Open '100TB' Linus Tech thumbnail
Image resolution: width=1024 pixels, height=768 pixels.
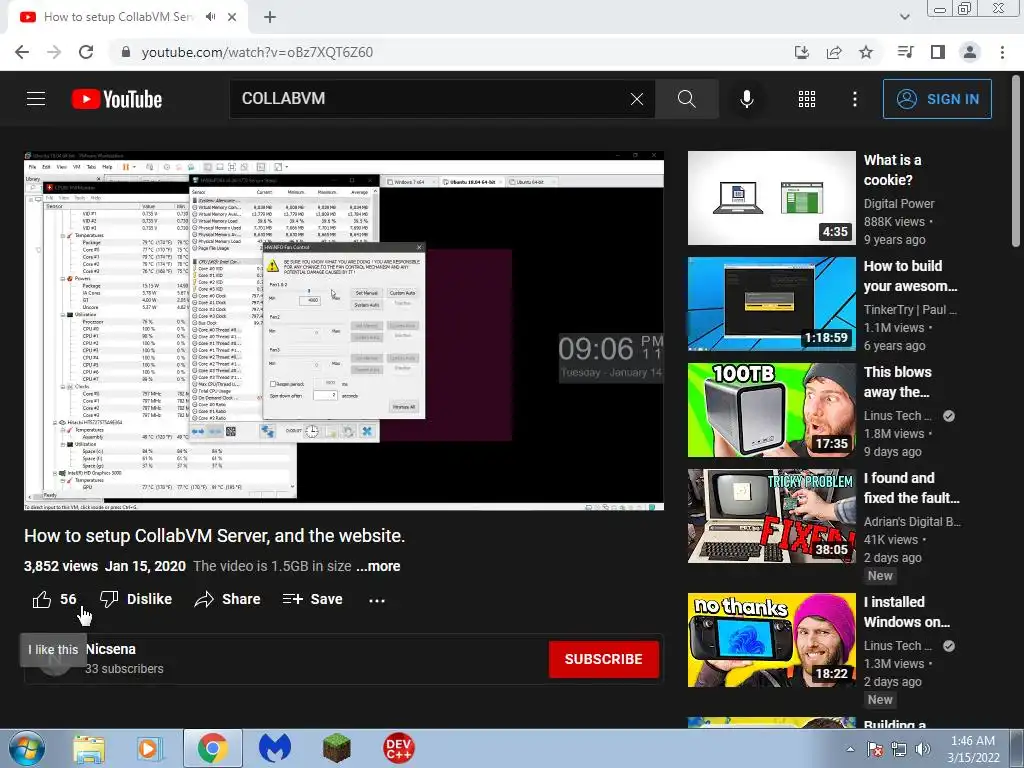771,409
